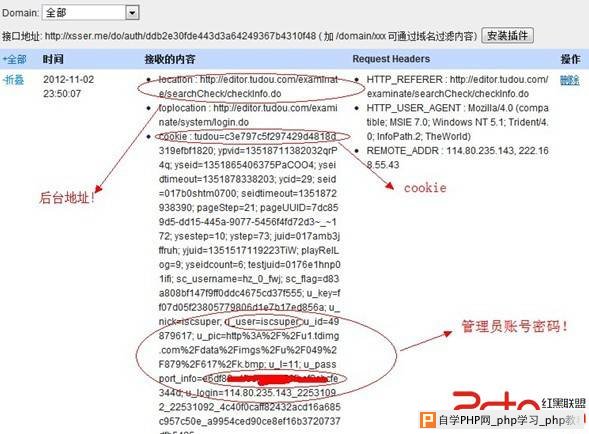The image size is (589, 434).
Task: Click the 安装插件 button
Action: [507, 36]
